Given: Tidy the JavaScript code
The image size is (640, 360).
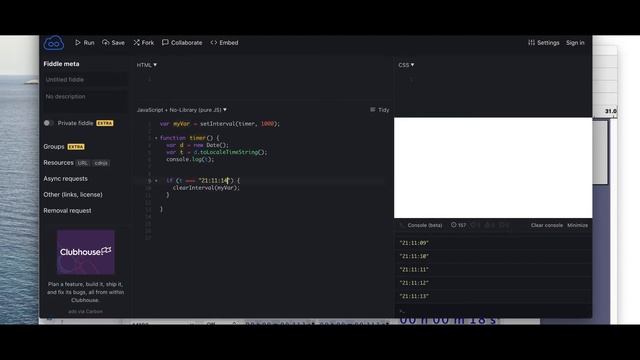Looking at the screenshot, I should click(x=380, y=110).
